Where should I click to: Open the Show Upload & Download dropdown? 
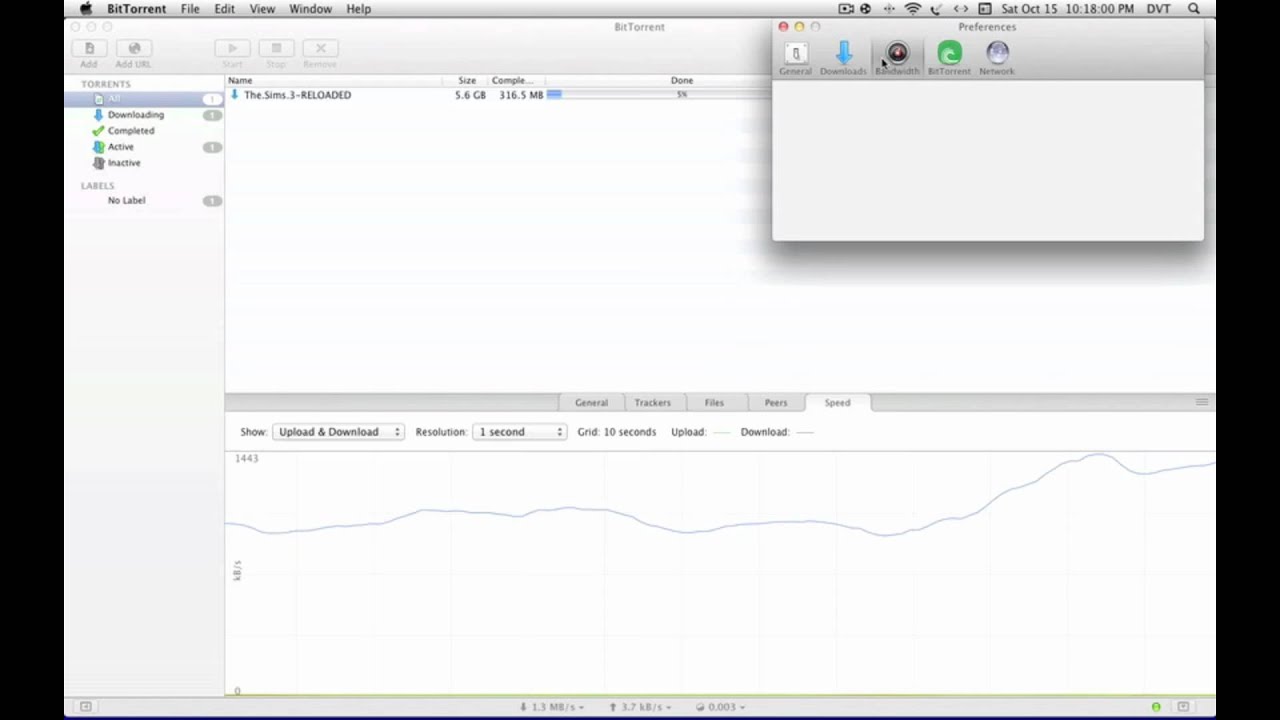click(338, 432)
